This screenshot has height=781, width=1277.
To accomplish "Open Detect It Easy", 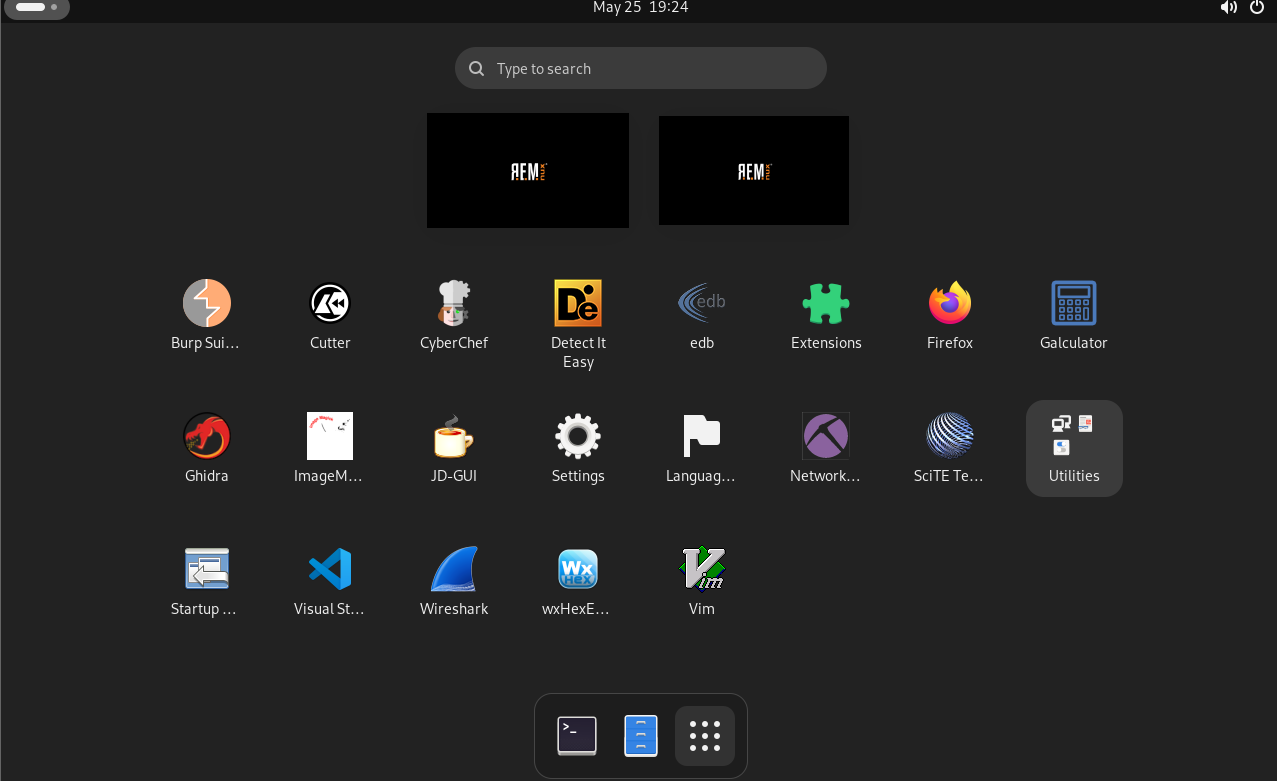I will point(578,324).
